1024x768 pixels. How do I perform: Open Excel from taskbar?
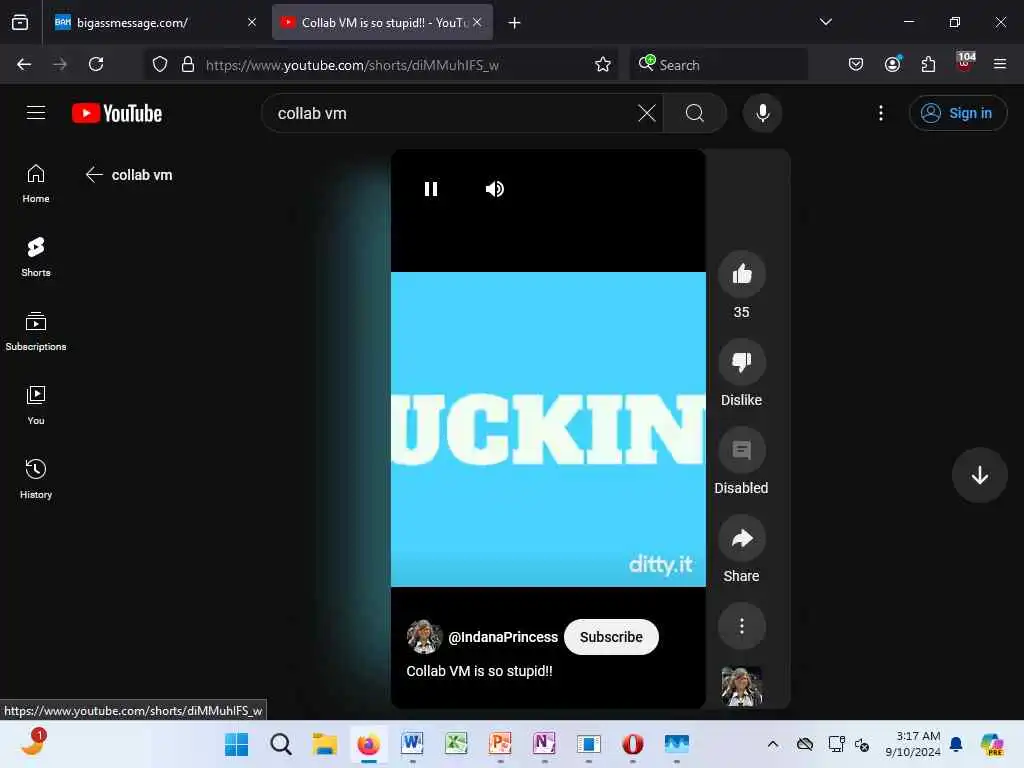click(456, 744)
